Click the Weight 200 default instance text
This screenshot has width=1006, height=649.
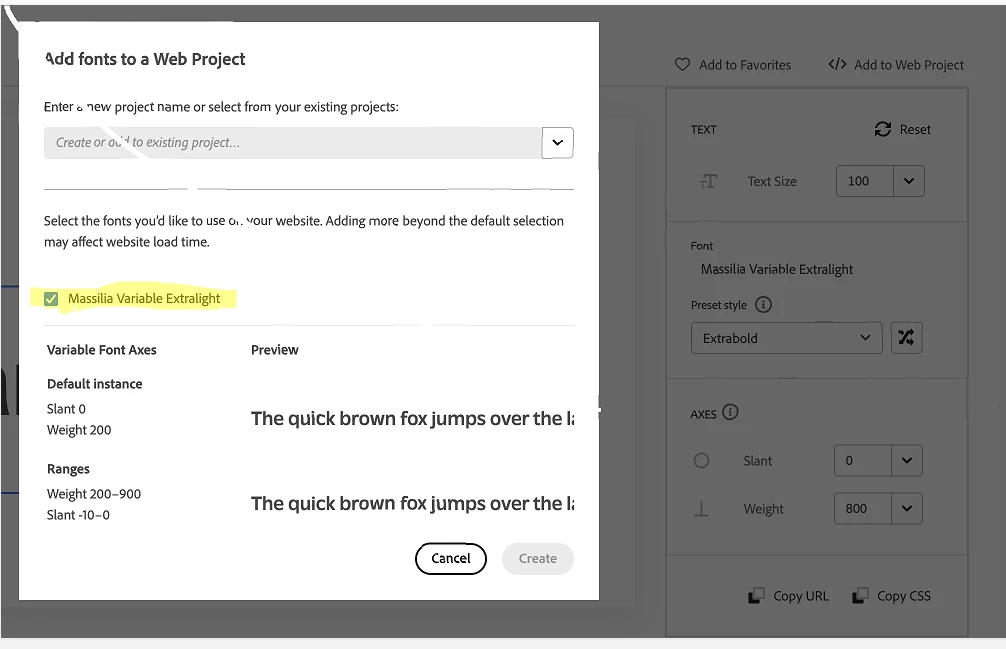tap(79, 430)
